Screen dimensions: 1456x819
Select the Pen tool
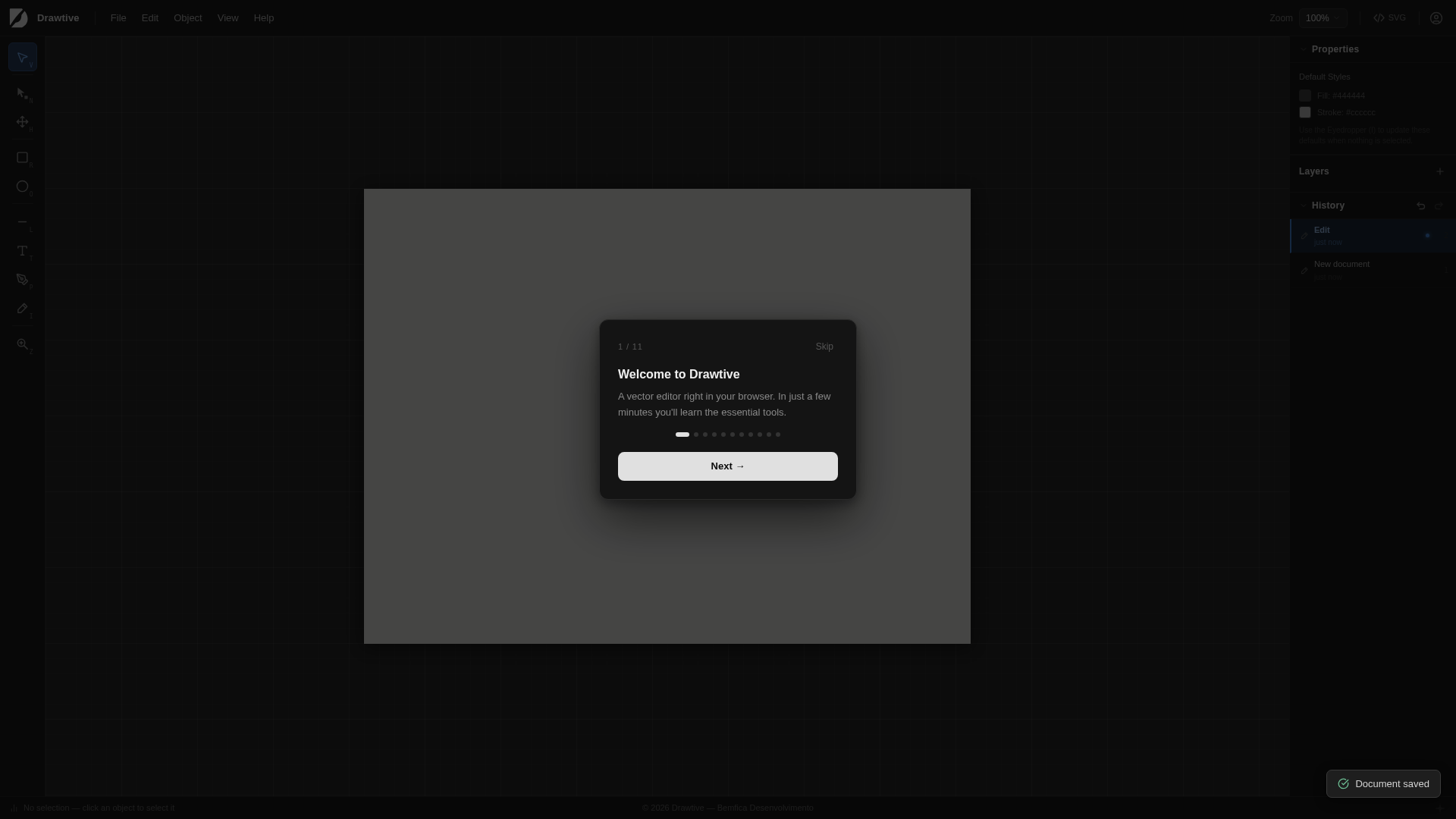click(23, 280)
